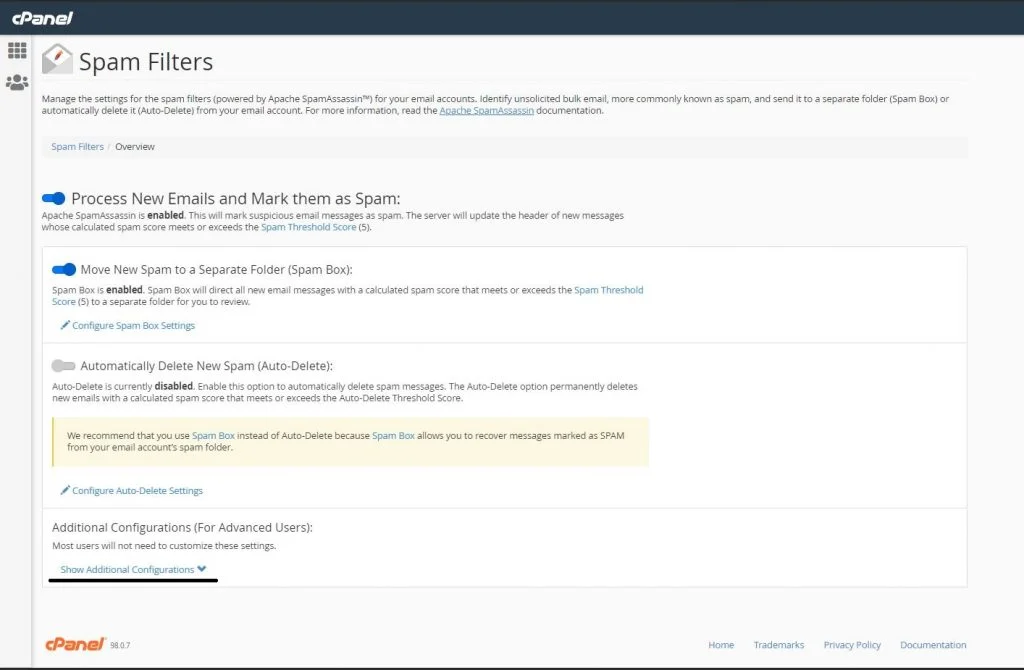Image resolution: width=1024 pixels, height=670 pixels.
Task: Click the chevron next to Show Additional Configurations
Action: (x=202, y=569)
